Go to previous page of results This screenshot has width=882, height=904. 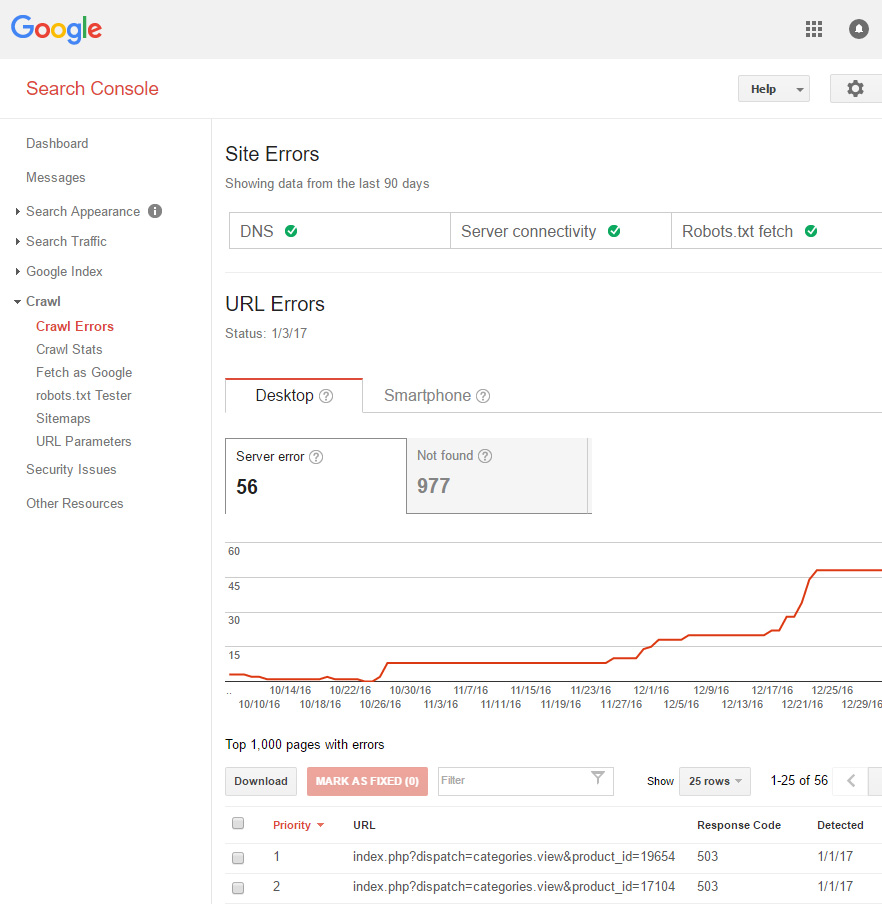pos(851,781)
